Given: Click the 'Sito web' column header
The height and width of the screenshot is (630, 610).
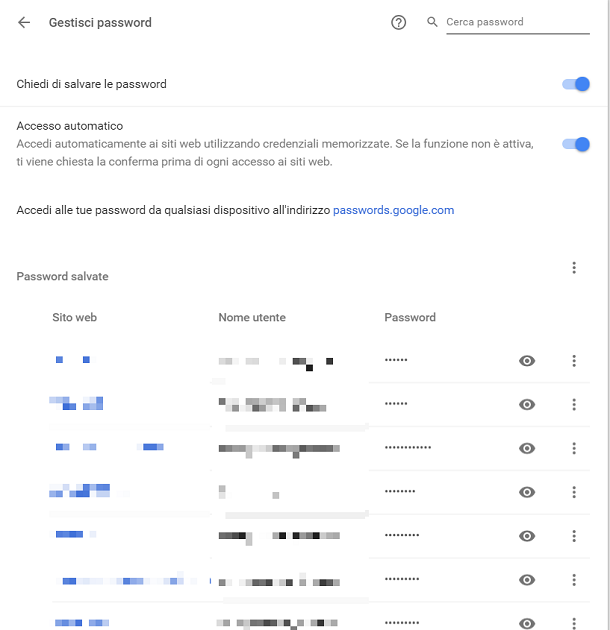Looking at the screenshot, I should click(x=74, y=317).
